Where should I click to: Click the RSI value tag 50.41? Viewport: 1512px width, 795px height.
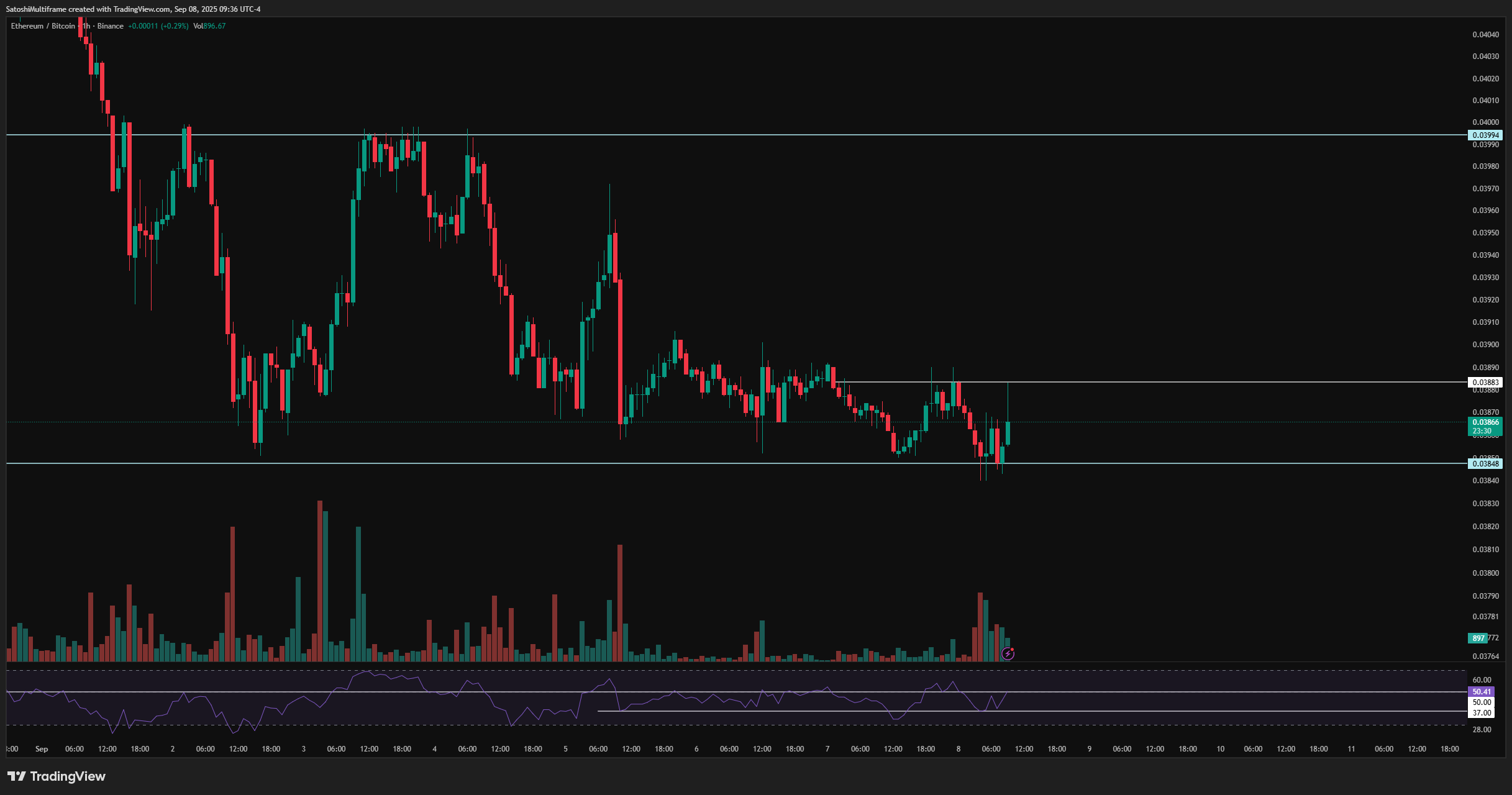[x=1482, y=692]
